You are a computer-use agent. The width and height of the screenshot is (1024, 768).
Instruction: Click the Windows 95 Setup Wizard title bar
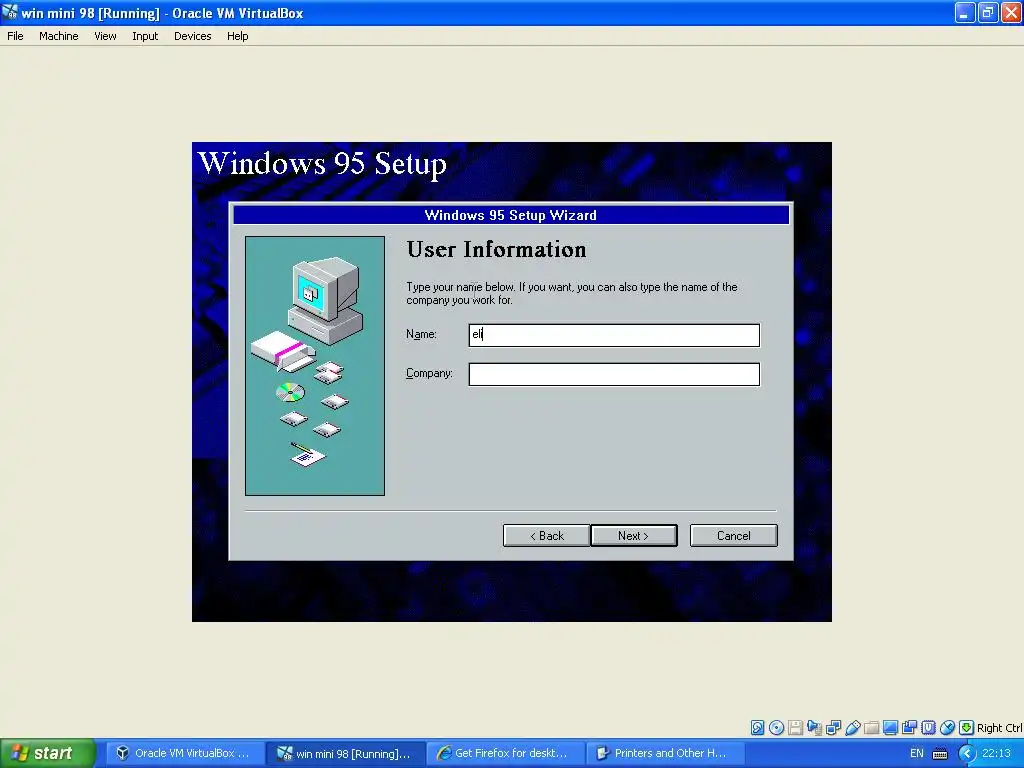(x=511, y=215)
